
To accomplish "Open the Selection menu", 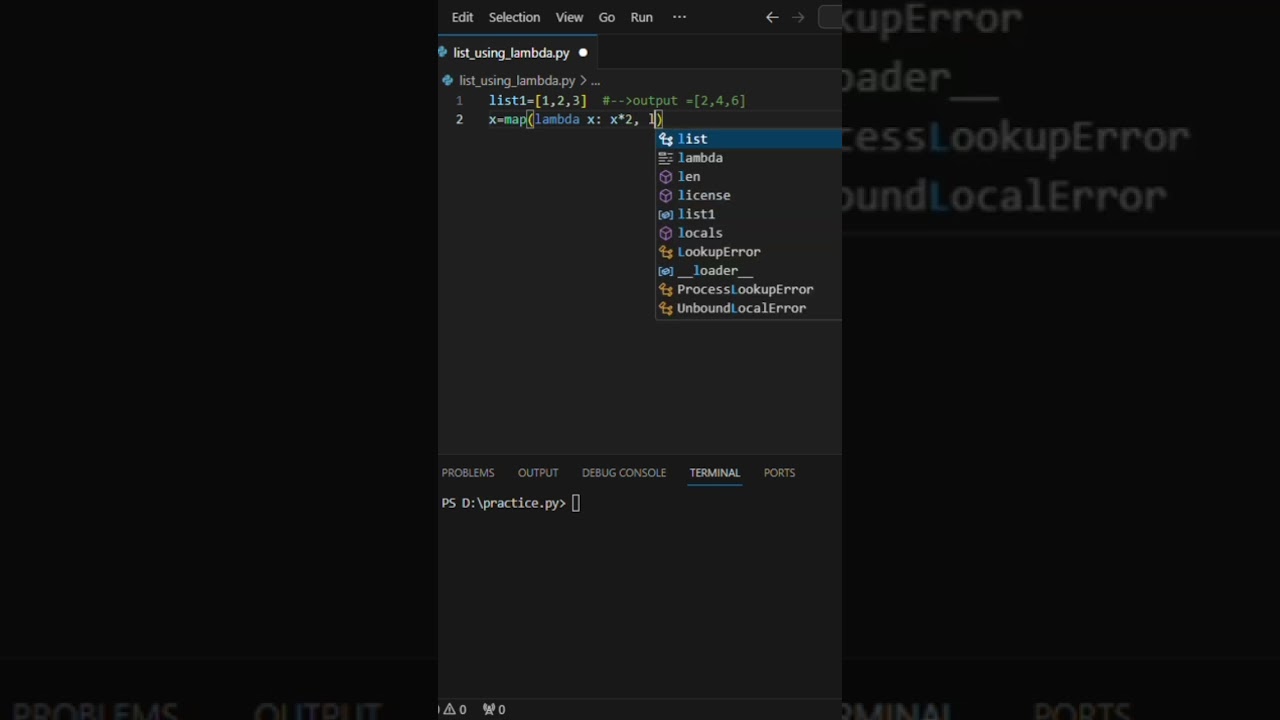I will (x=514, y=17).
